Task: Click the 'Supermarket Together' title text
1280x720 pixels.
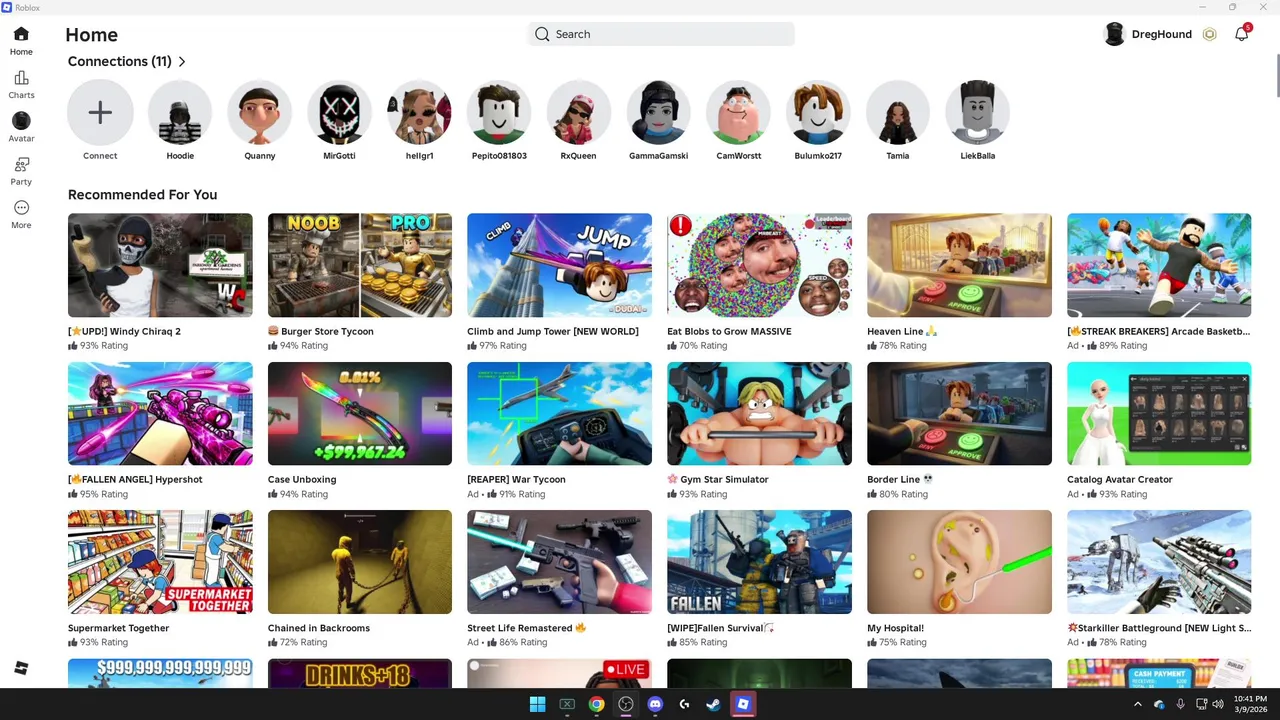Action: 118,628
